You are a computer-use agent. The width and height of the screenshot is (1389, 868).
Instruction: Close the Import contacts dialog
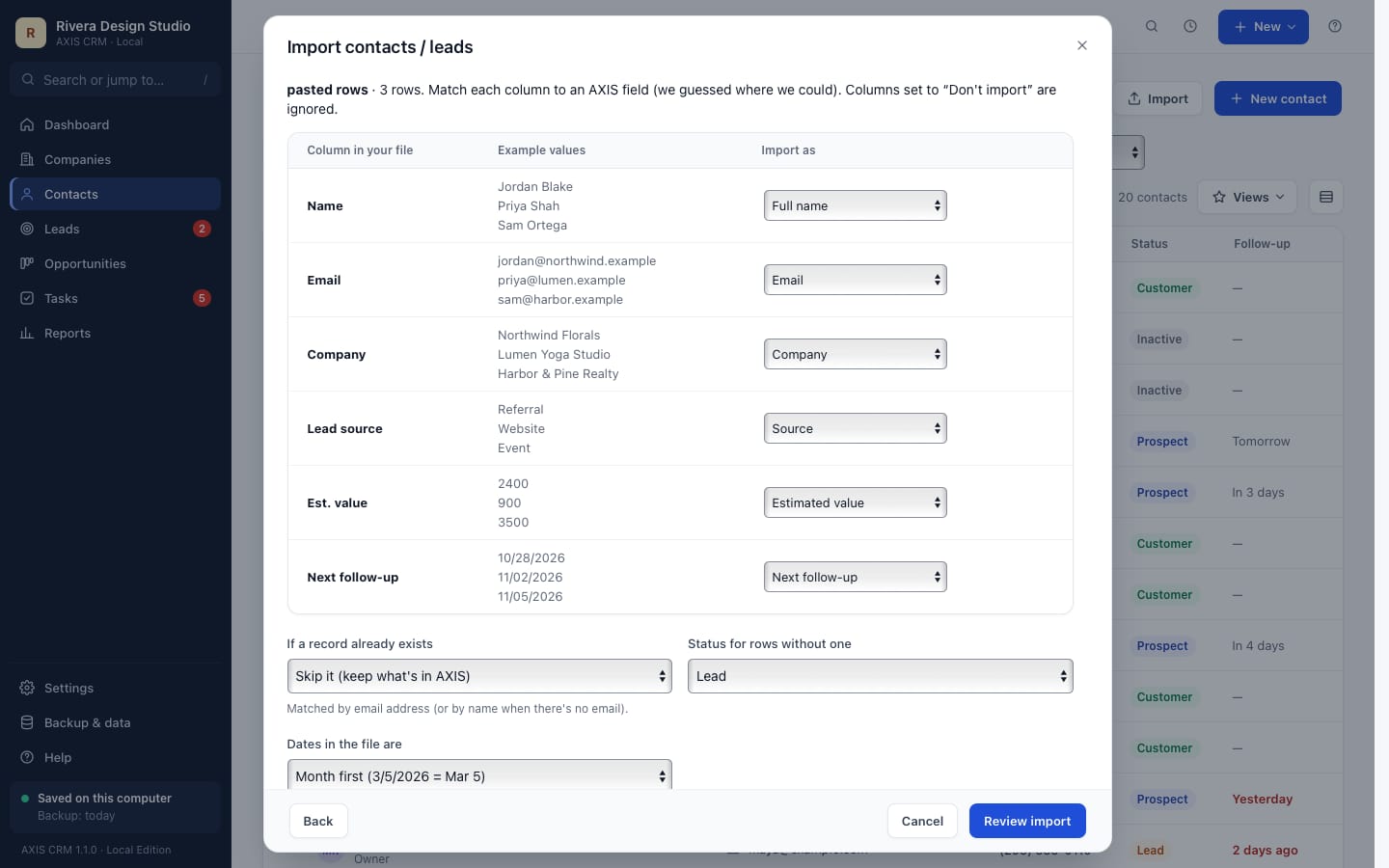1082,45
